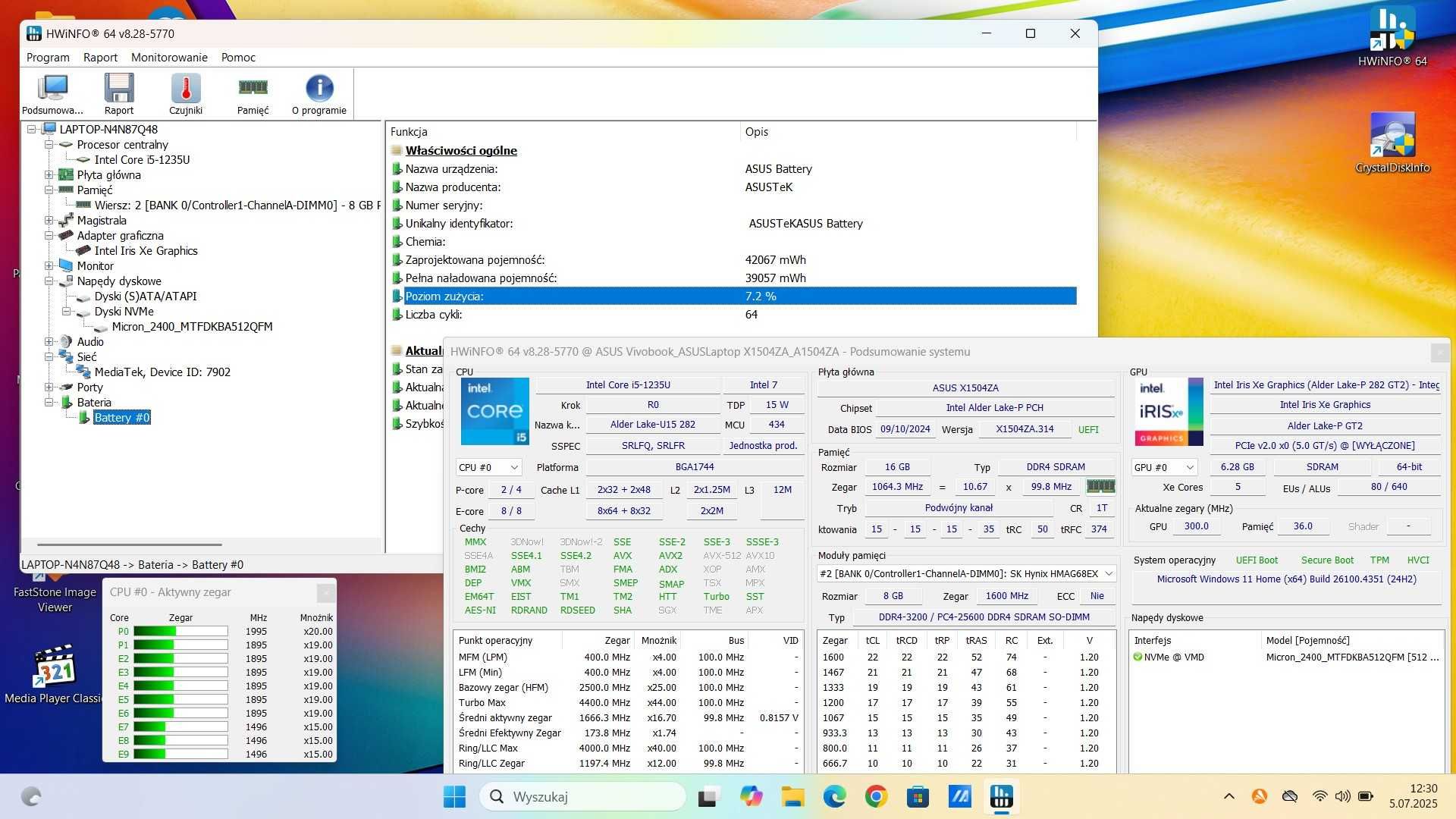The width and height of the screenshot is (1456, 819).
Task: Collapse the LAPTOP-N4N87Q48 root node
Action: 32,129
